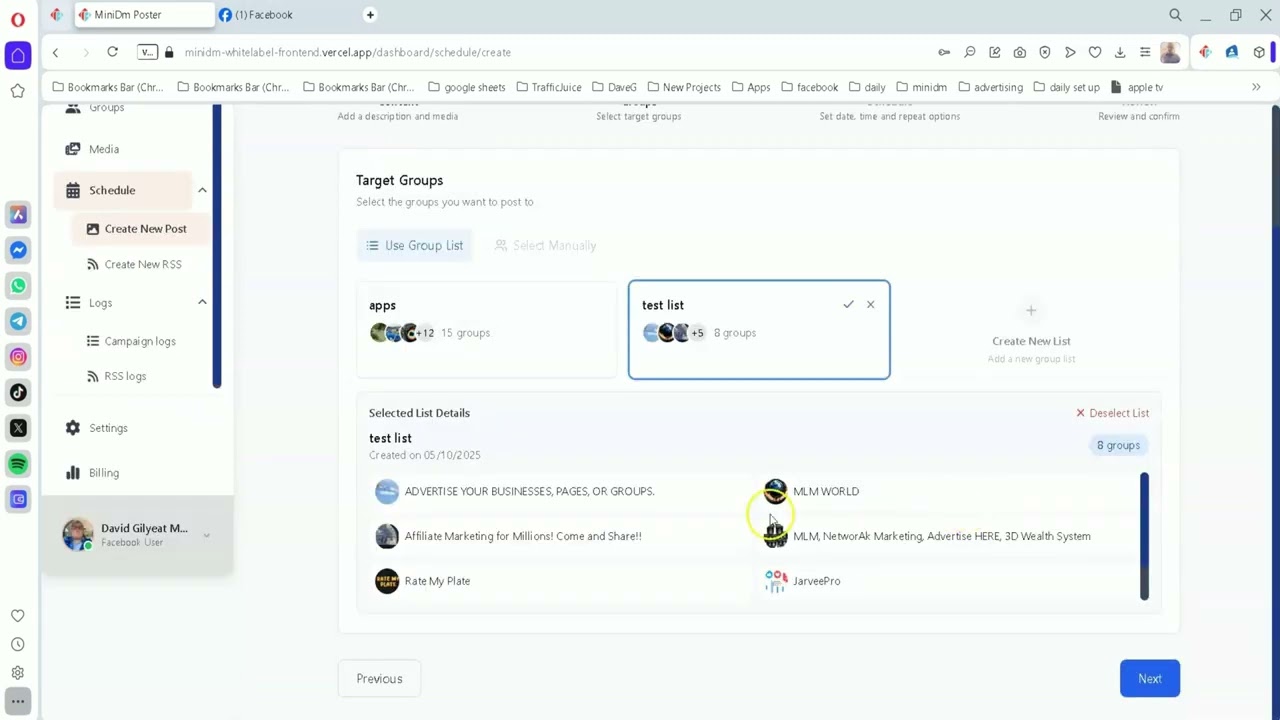Image resolution: width=1280 pixels, height=720 pixels.
Task: Click the Settings gear in dashboard menu
Action: click(73, 428)
